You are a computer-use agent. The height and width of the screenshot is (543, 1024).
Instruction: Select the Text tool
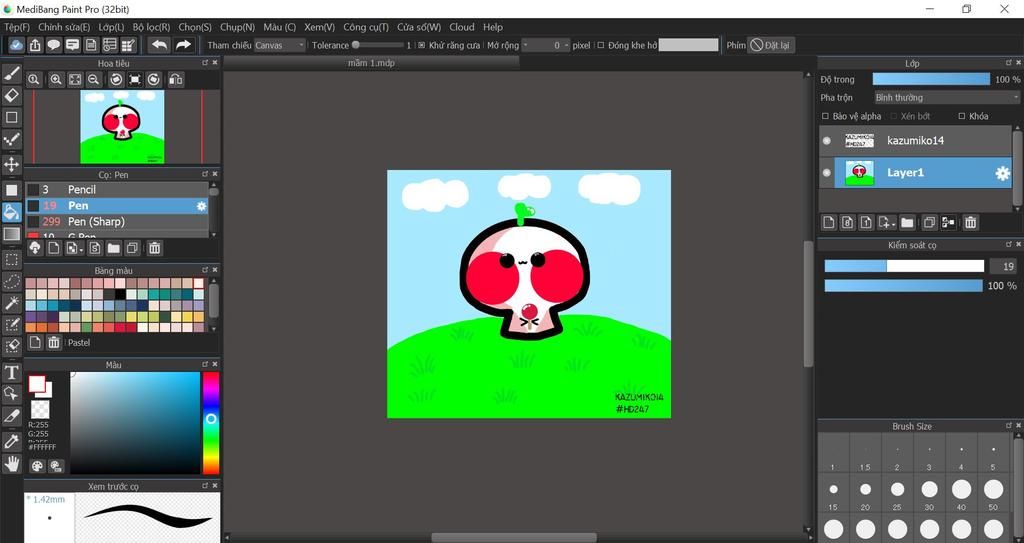12,372
